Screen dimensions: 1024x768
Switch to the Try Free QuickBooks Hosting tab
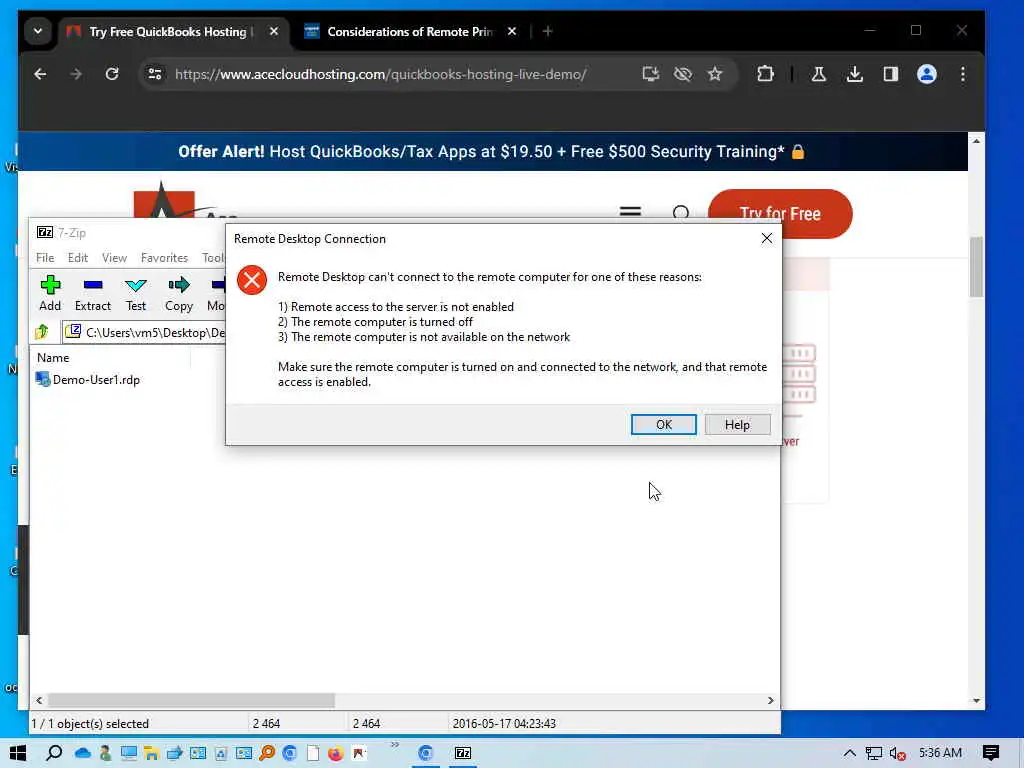167,31
